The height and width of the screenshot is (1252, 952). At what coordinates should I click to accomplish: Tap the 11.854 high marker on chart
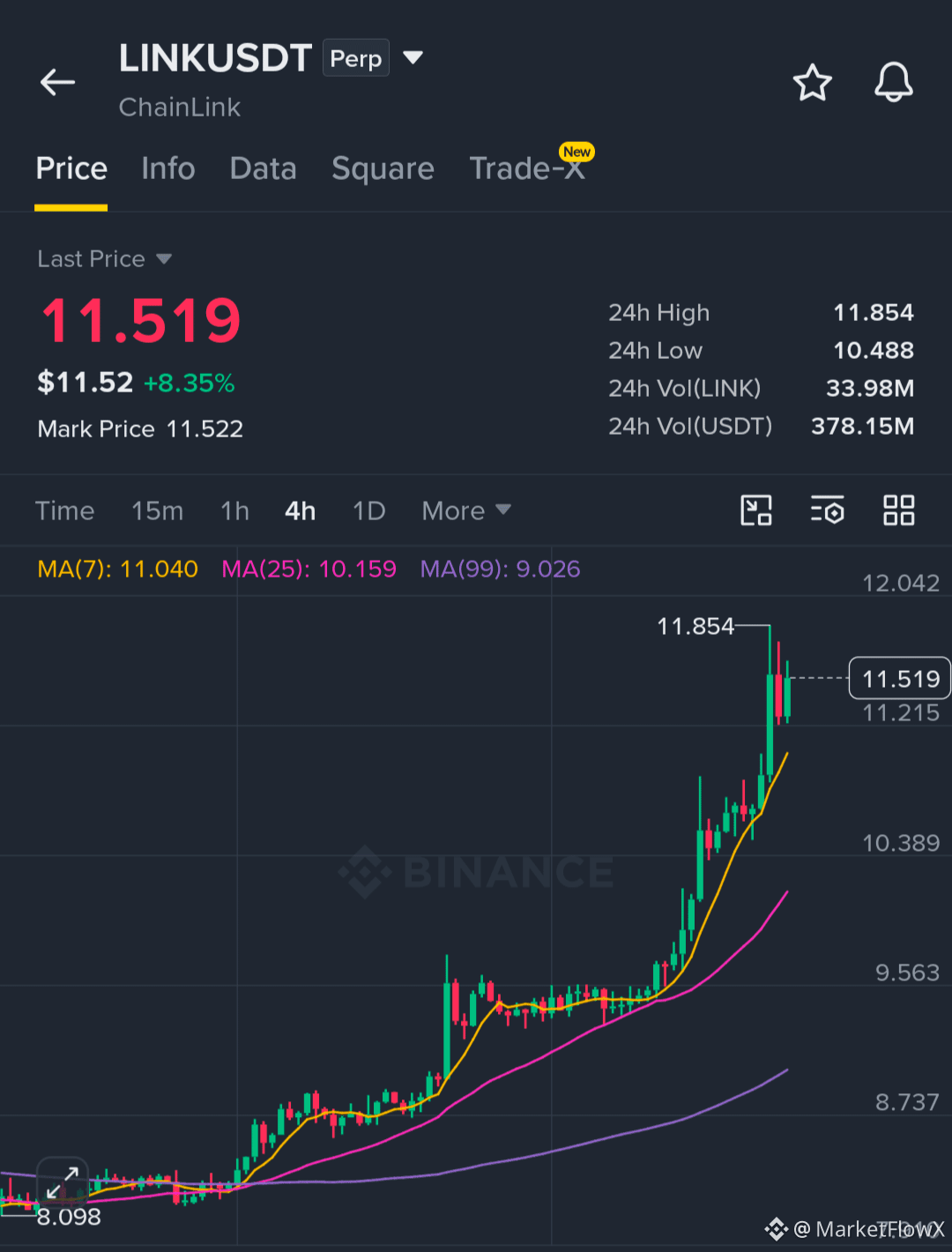695,626
